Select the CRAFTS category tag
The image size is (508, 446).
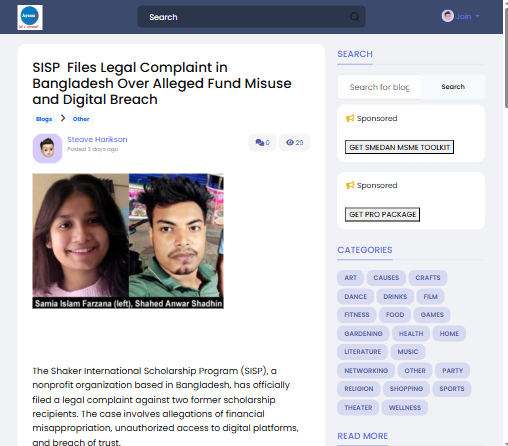point(428,278)
